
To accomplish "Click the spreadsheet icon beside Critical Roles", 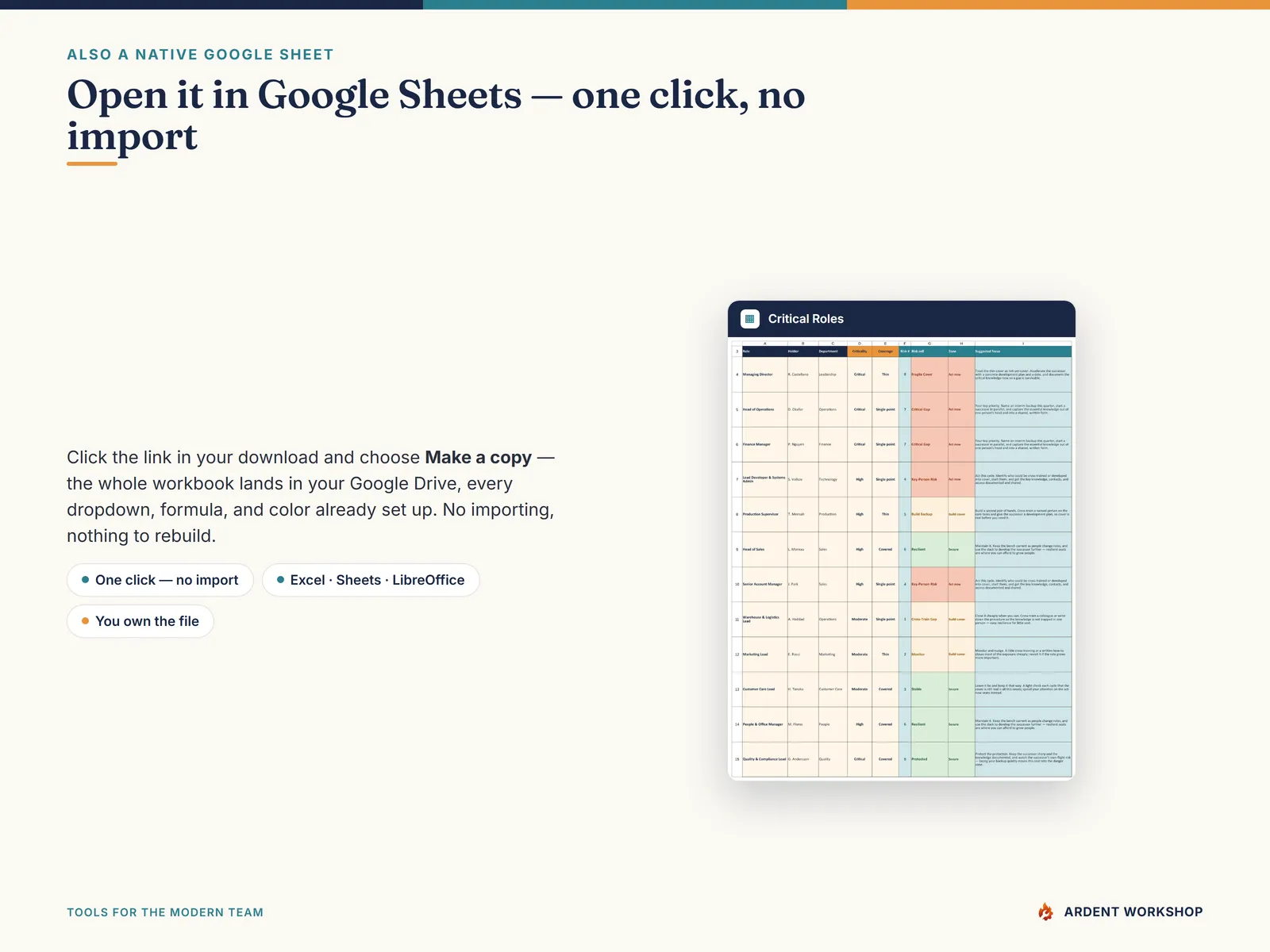I will pos(749,319).
